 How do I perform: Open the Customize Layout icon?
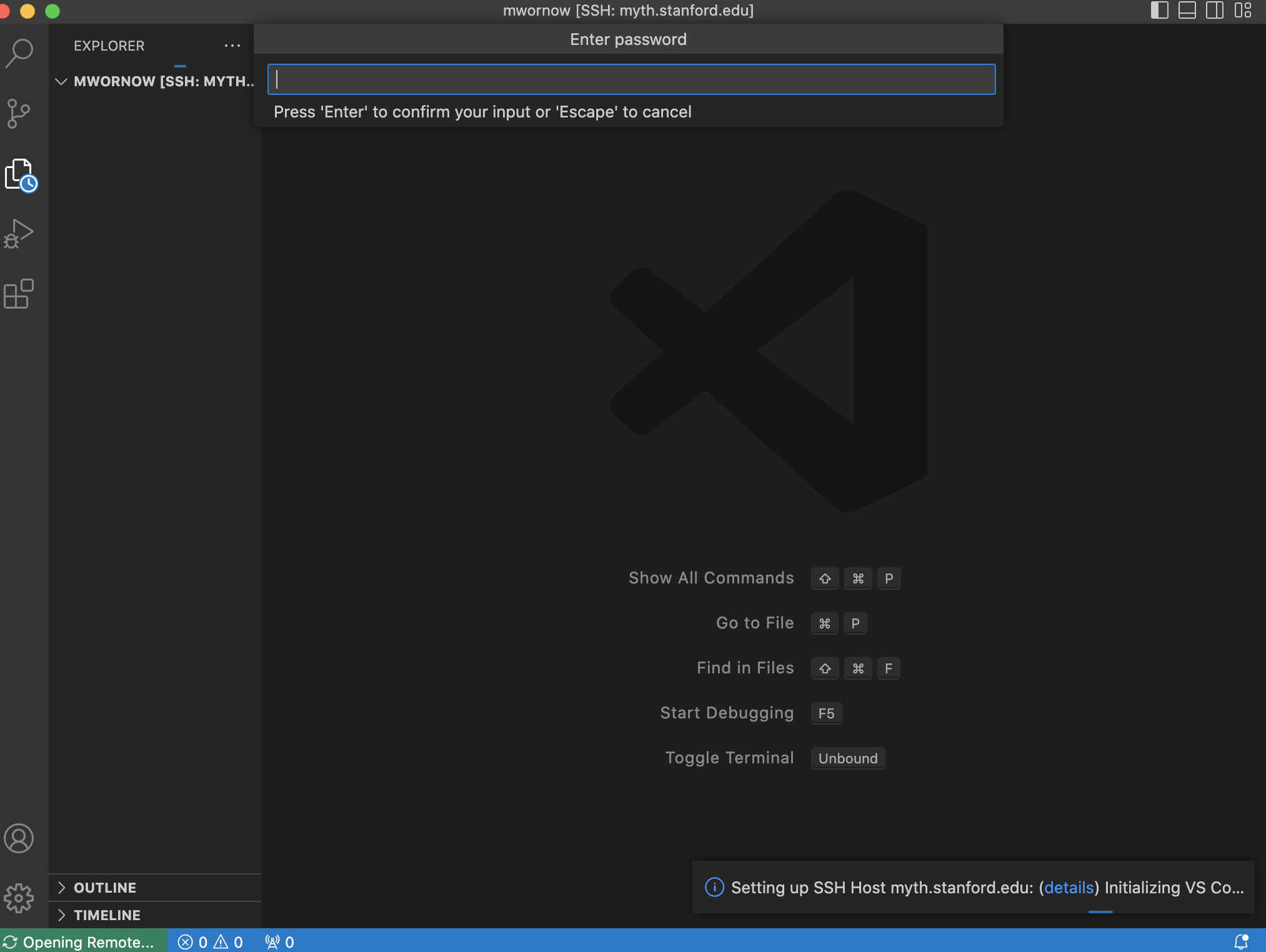coord(1242,11)
